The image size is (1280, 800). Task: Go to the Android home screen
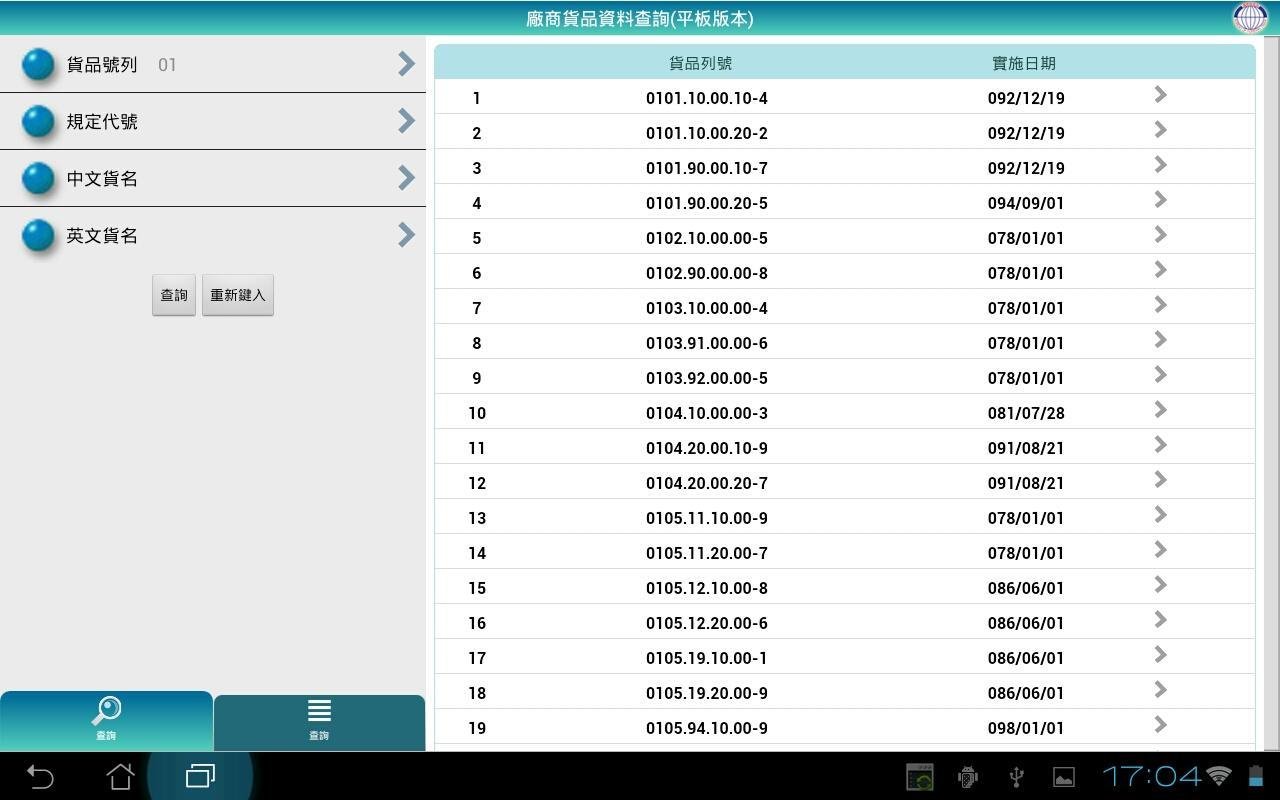(x=120, y=776)
